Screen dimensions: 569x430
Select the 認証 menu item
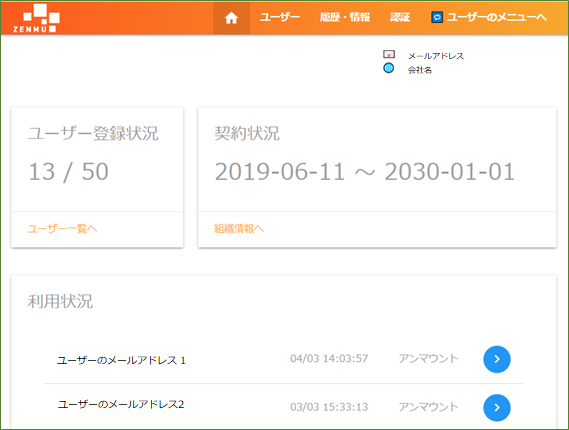[x=400, y=17]
